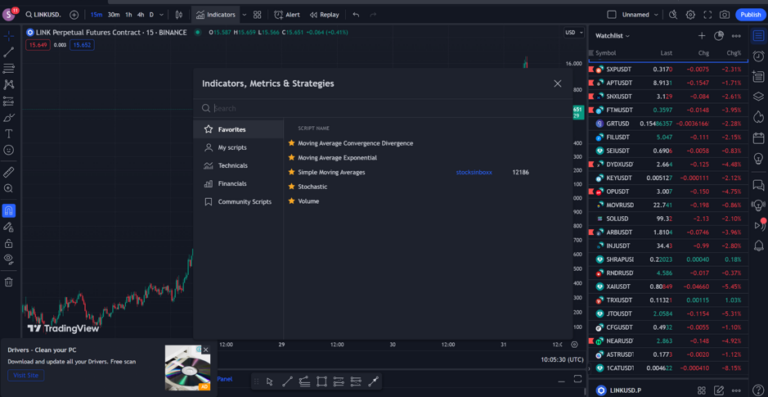Viewport: 768px width, 397px height.
Task: Click the Publish button
Action: pos(750,15)
